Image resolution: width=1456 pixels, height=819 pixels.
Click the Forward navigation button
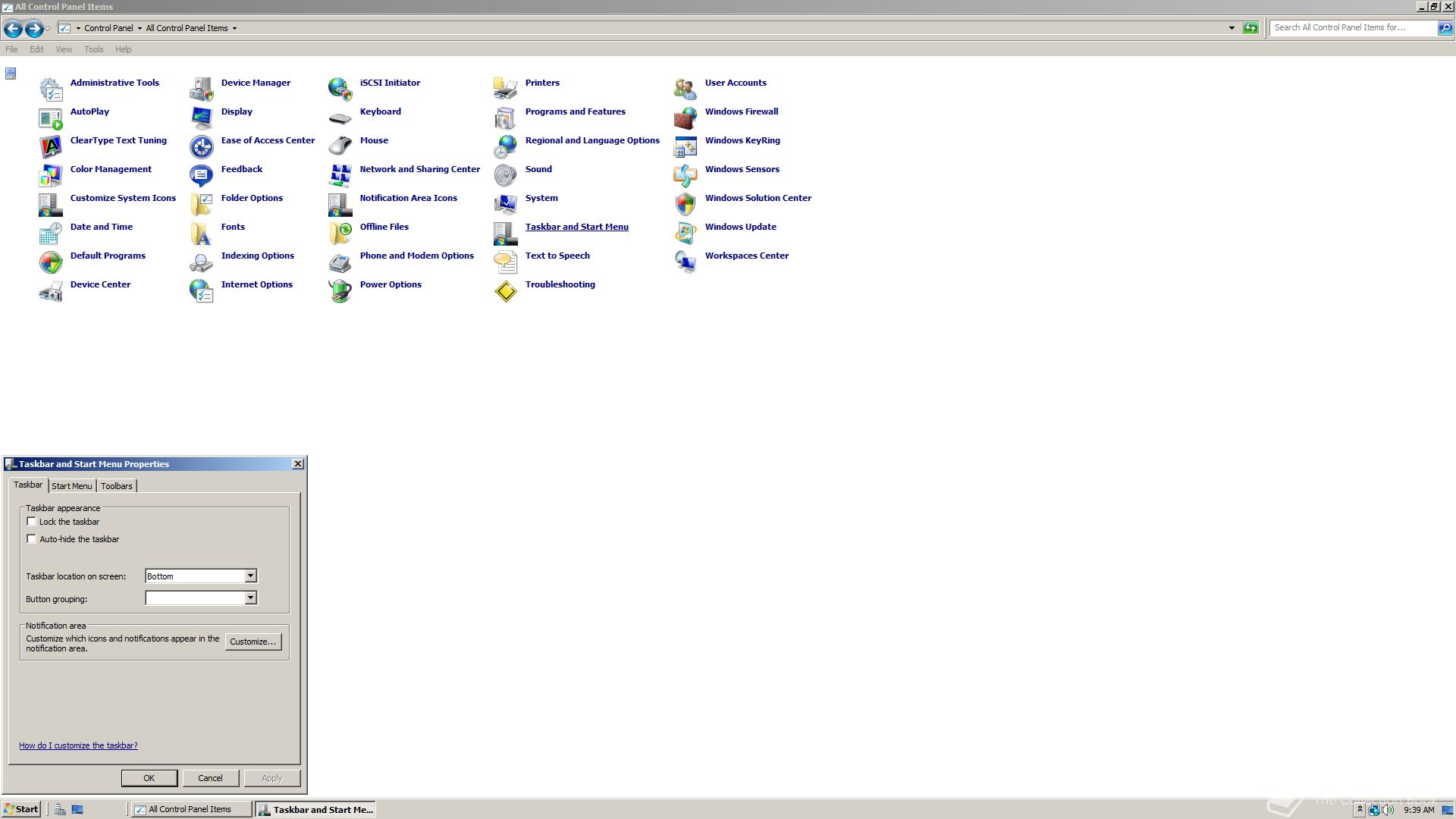pyautogui.click(x=34, y=29)
